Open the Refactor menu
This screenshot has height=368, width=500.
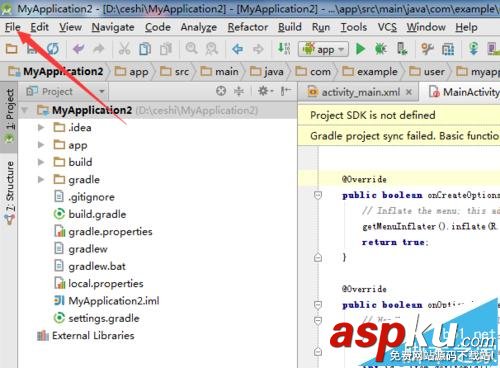coord(248,27)
